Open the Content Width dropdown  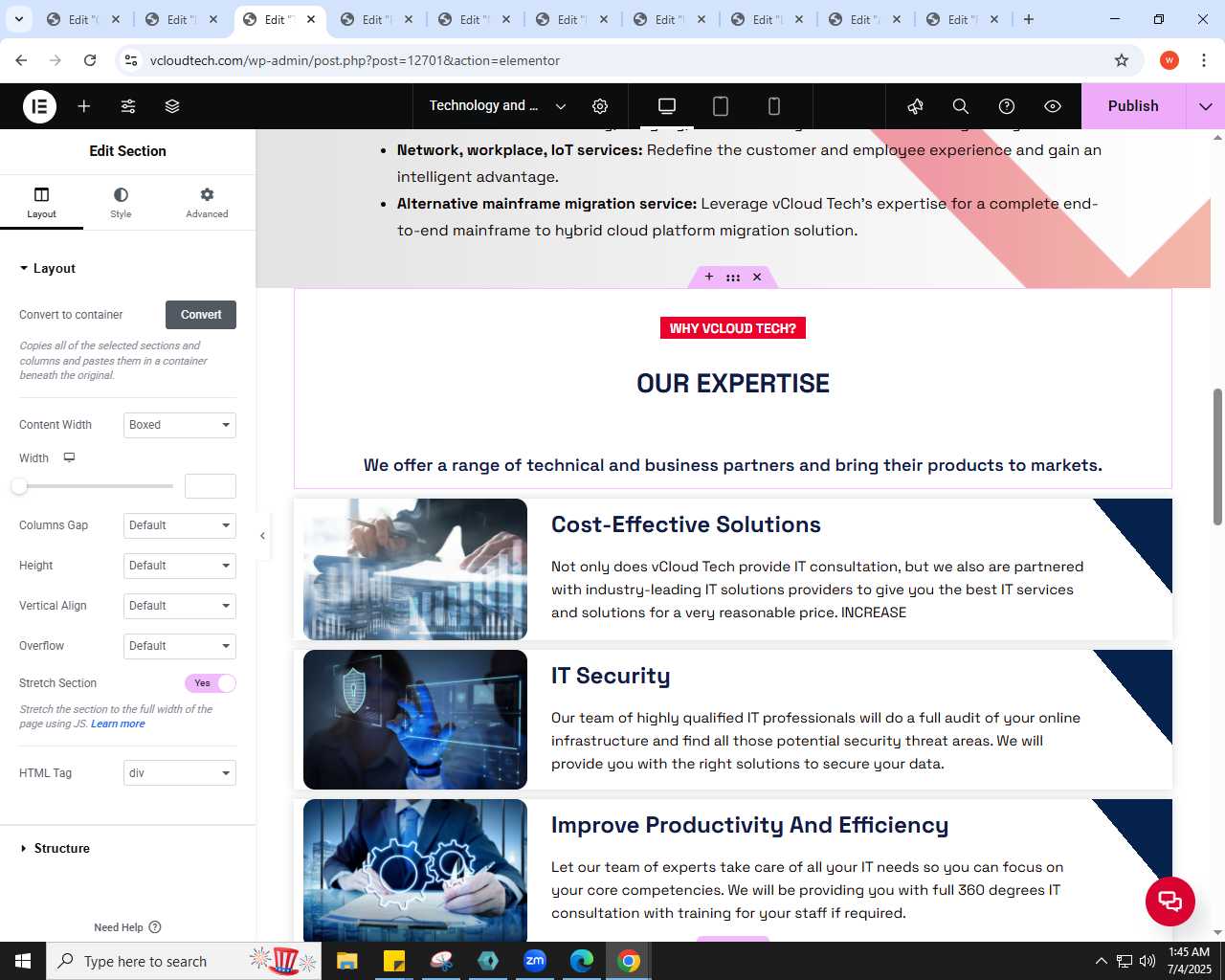click(180, 425)
